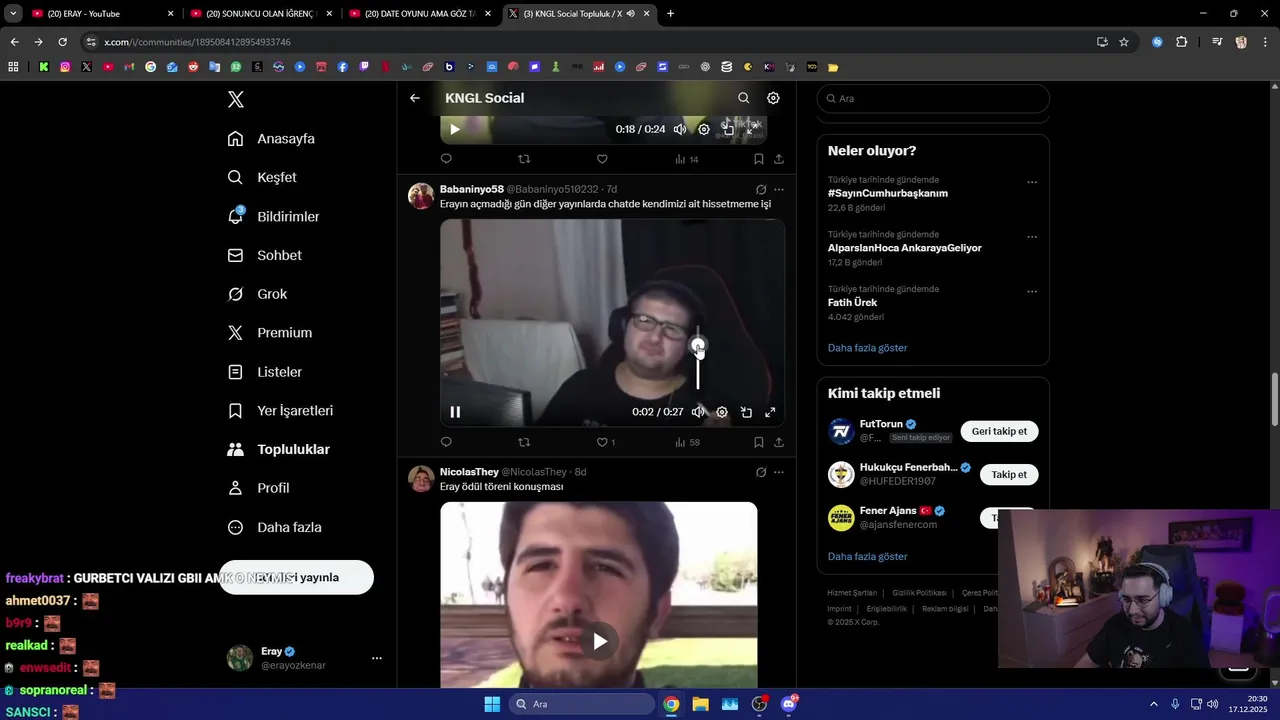
Task: Bookmark this page with star icon
Action: [x=1124, y=42]
